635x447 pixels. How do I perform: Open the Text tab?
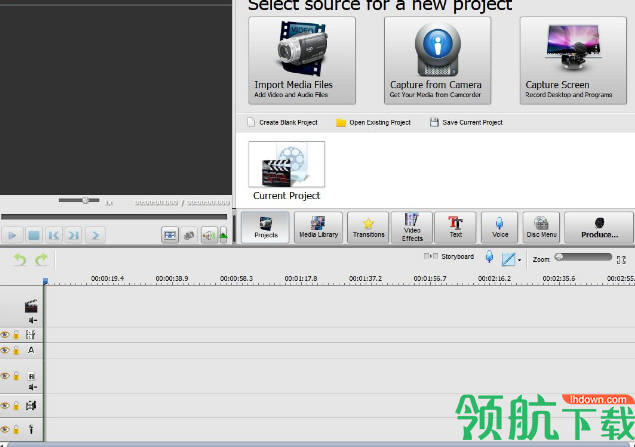pyautogui.click(x=455, y=228)
